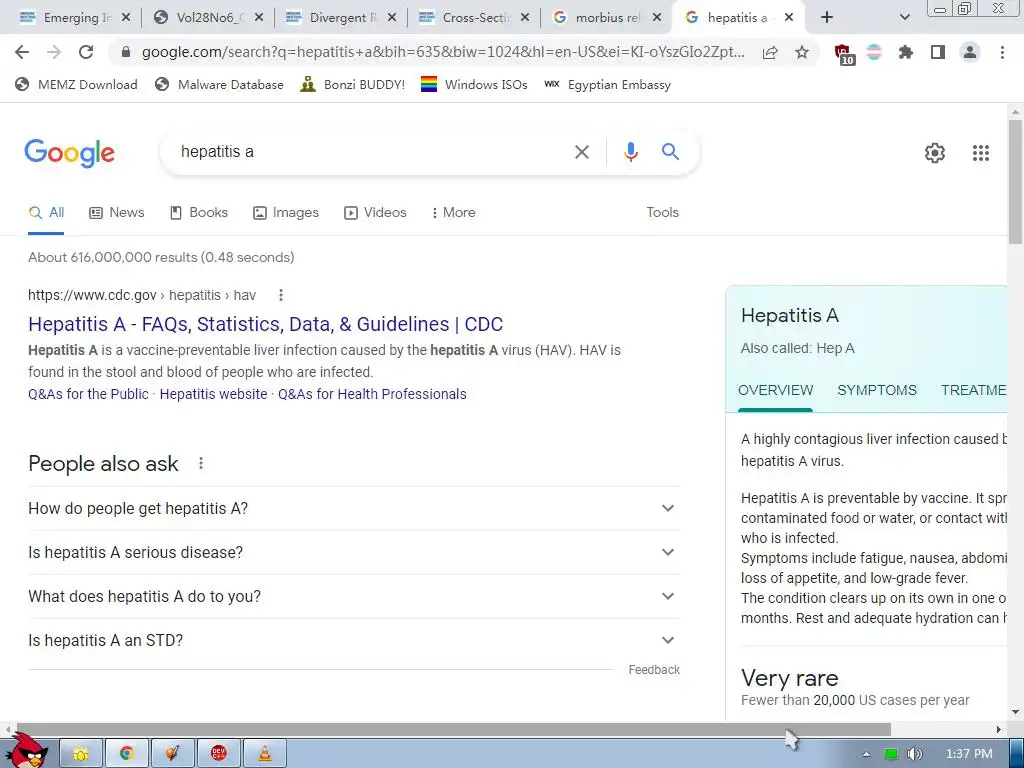Open the Extensions puzzle piece menu
Screen dimensions: 1024x768
(x=905, y=52)
